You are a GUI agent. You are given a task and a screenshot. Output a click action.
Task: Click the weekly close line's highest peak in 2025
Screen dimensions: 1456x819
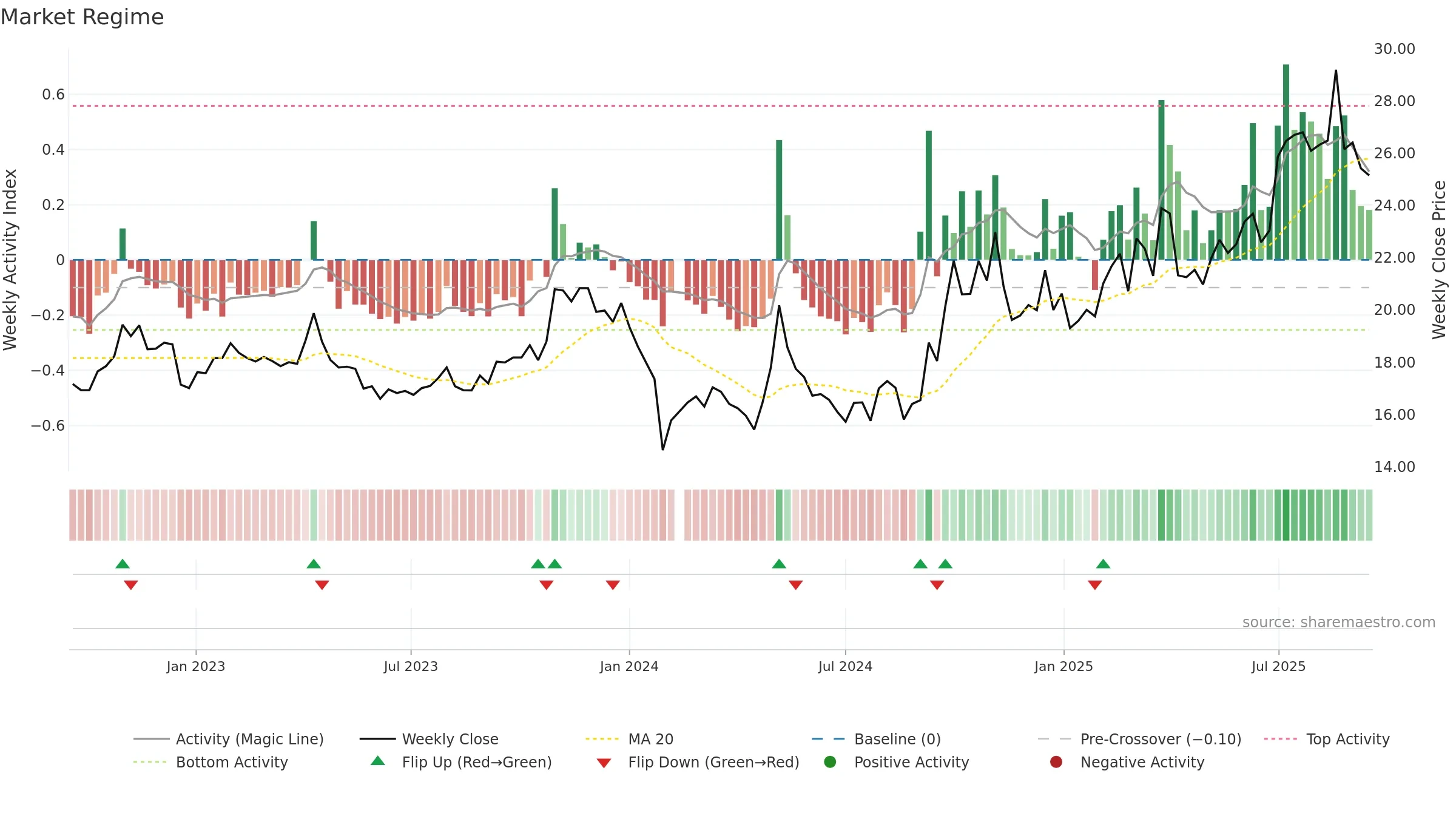pyautogui.click(x=1336, y=71)
